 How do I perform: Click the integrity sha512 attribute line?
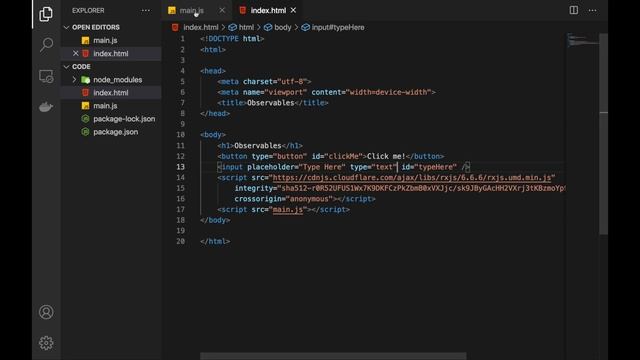tap(400, 188)
